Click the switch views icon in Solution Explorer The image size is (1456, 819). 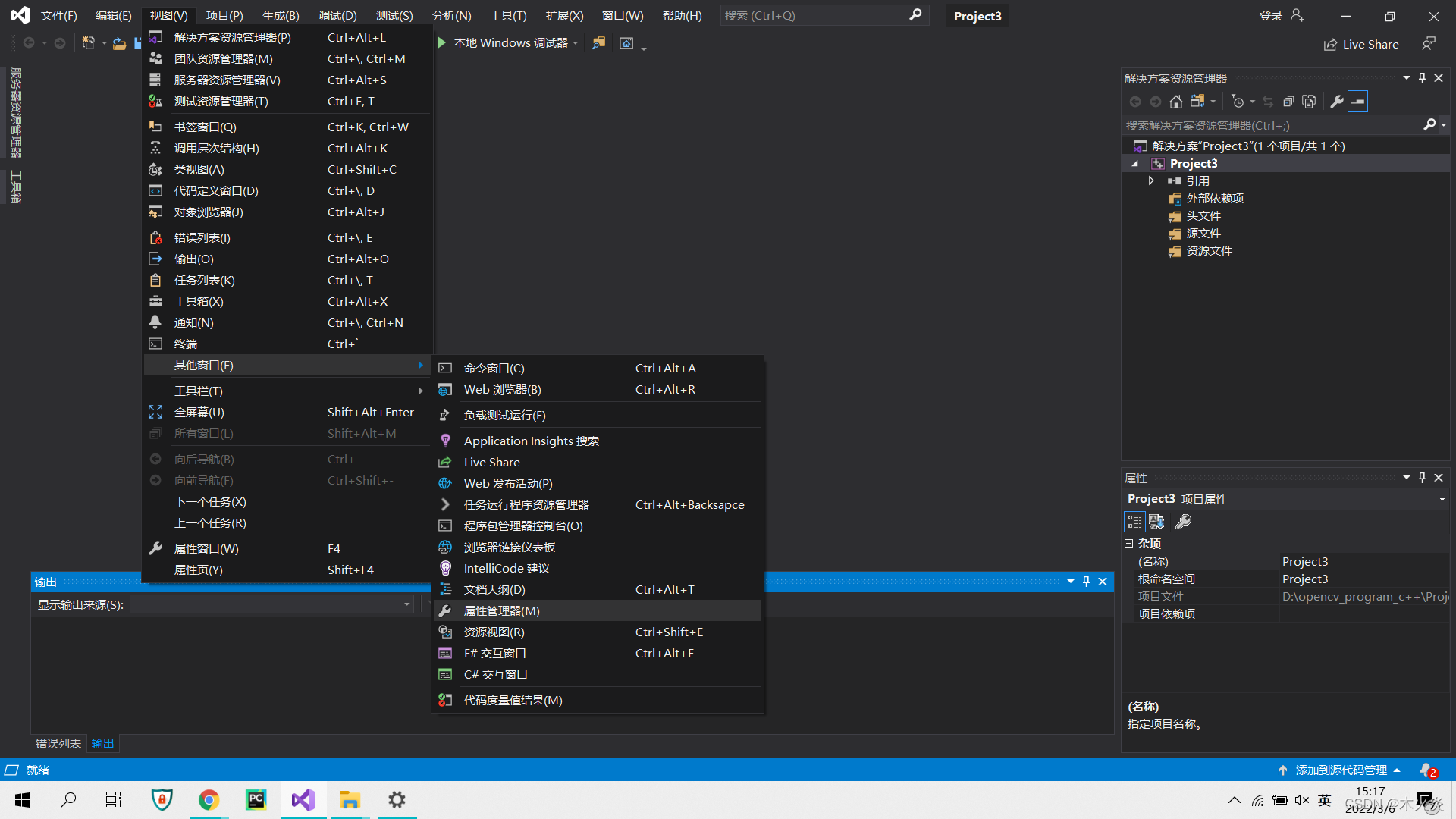[x=1198, y=102]
